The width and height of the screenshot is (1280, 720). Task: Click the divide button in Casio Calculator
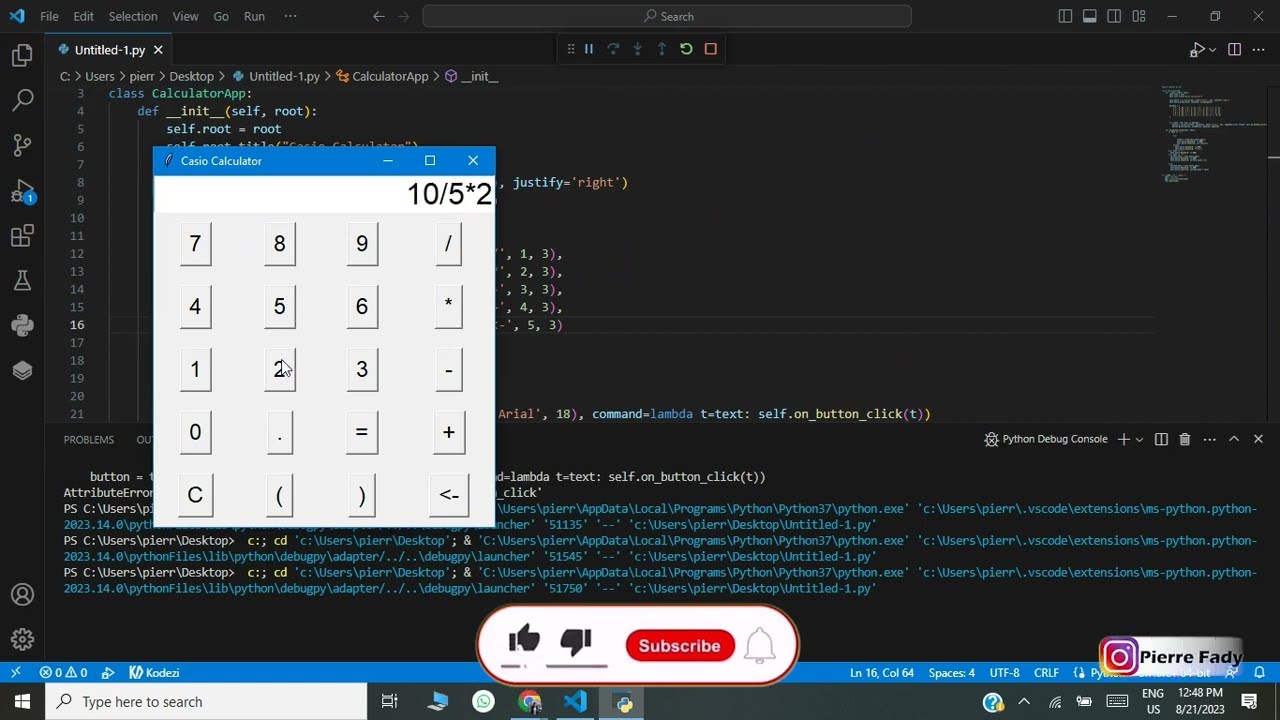point(448,244)
